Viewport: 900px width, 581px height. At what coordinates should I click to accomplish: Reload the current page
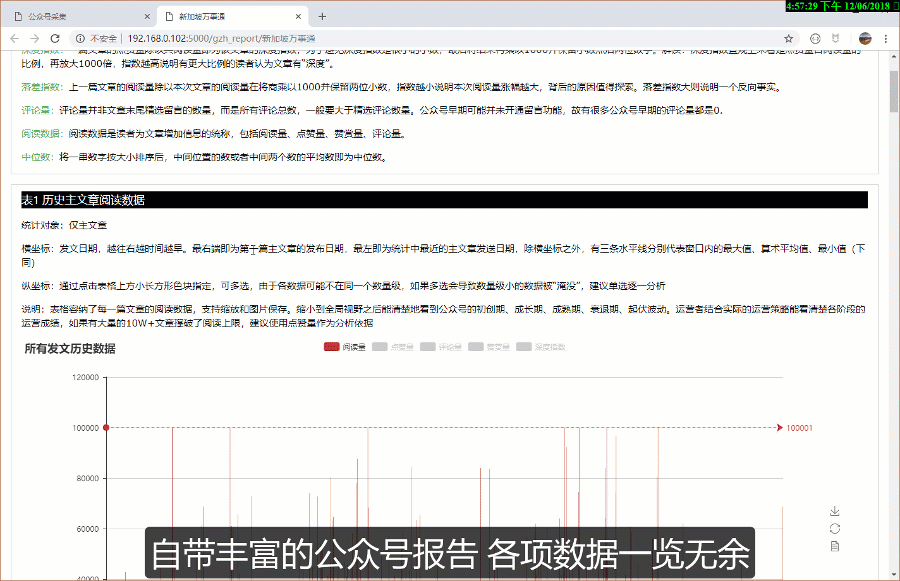coord(55,38)
